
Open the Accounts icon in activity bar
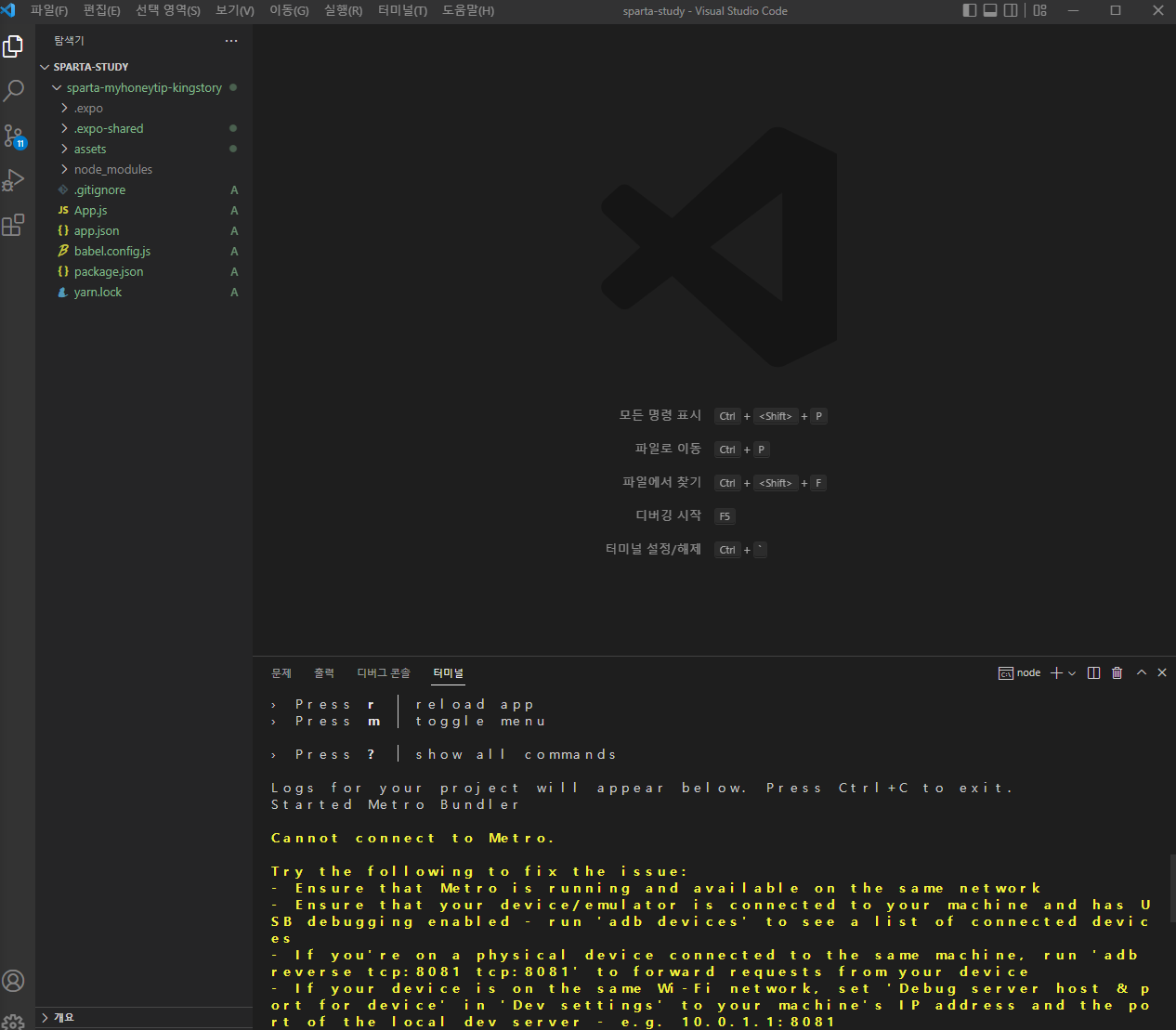[x=14, y=981]
